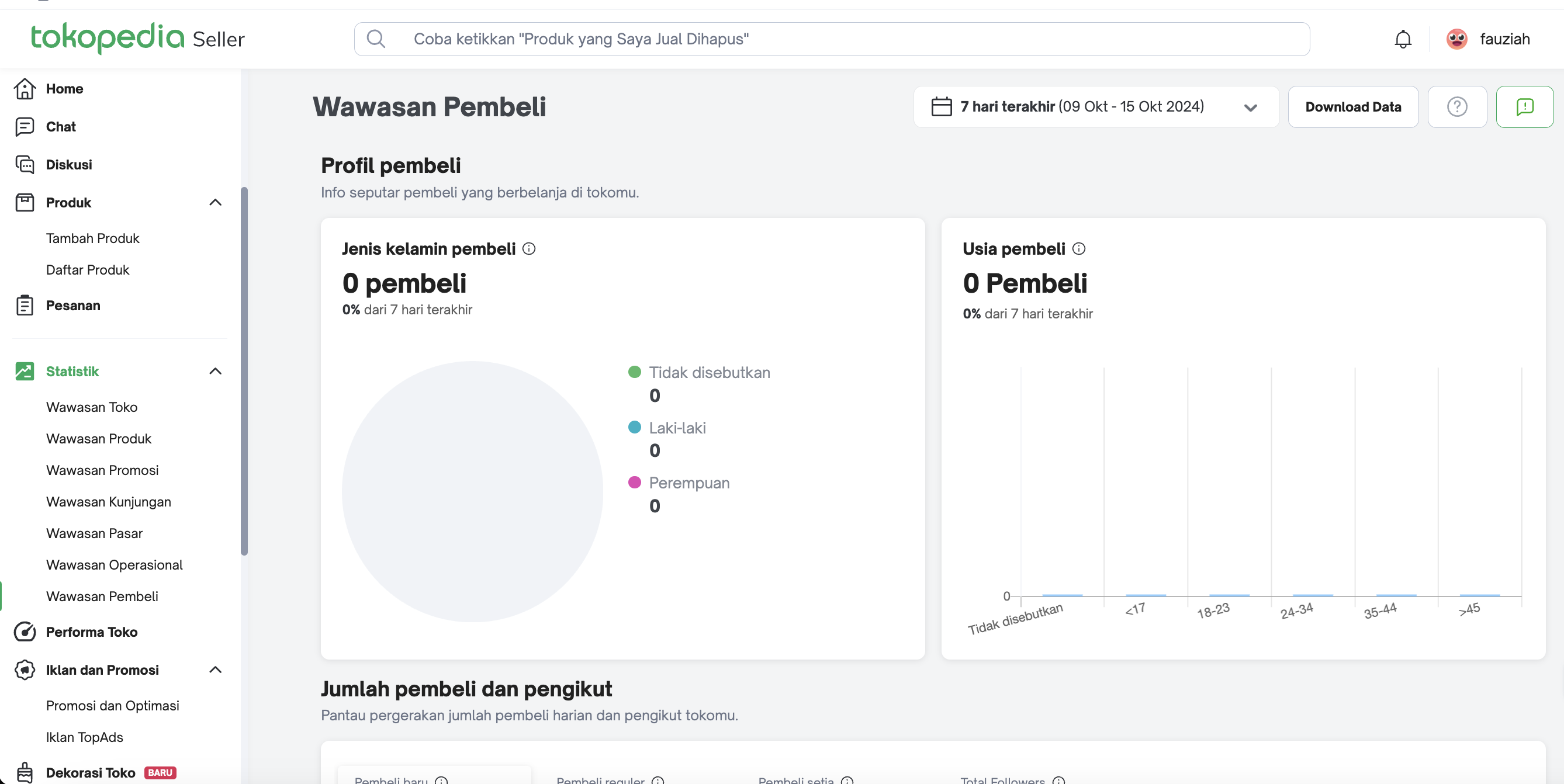Open the help question mark button

[1456, 107]
